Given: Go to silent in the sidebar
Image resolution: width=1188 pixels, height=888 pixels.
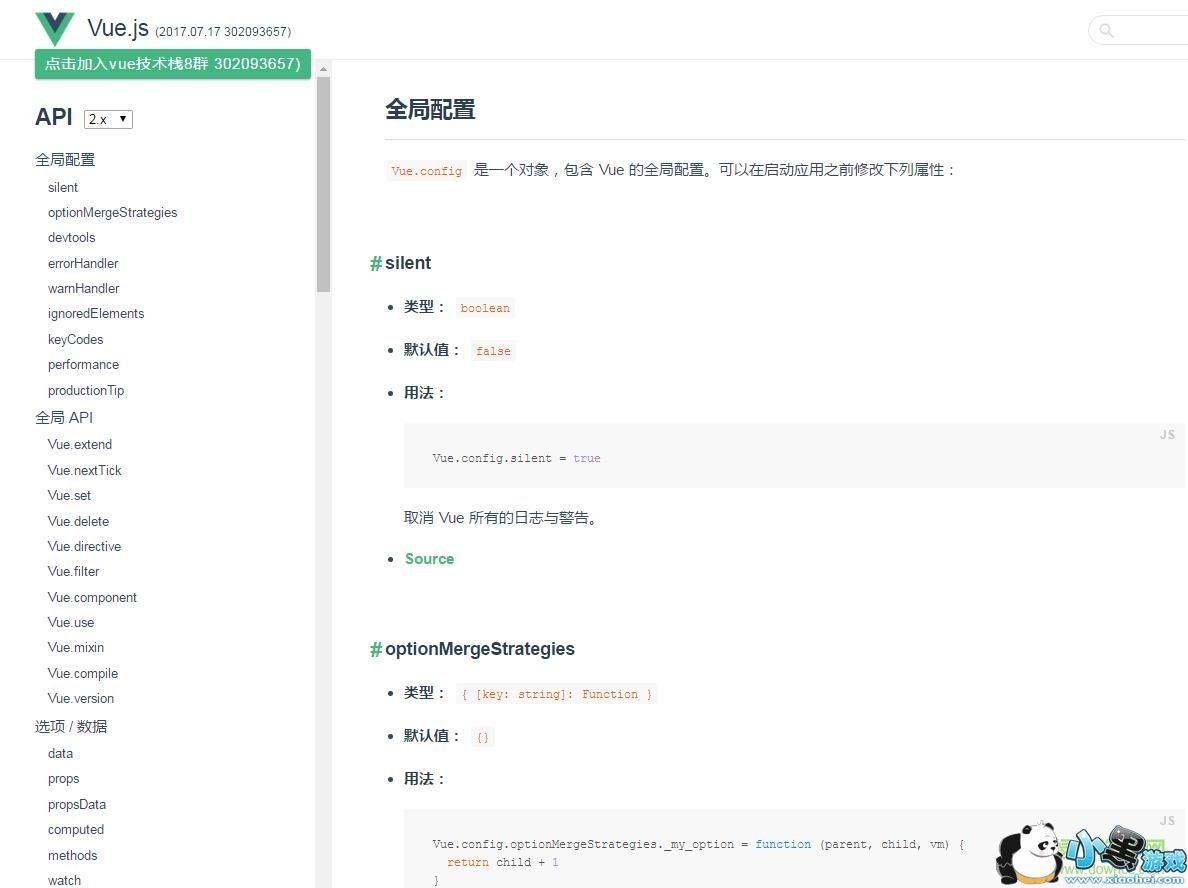Looking at the screenshot, I should point(63,187).
